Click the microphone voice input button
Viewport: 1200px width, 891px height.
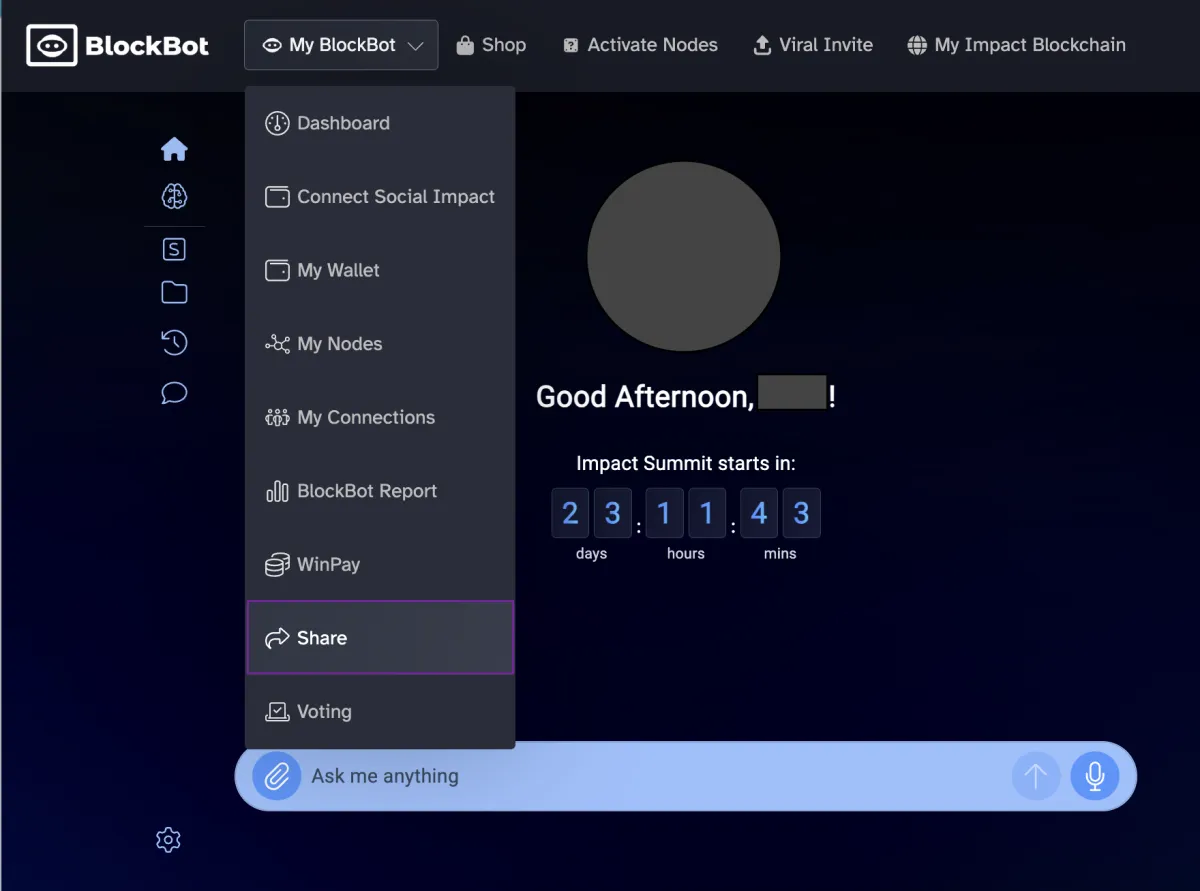click(x=1095, y=776)
